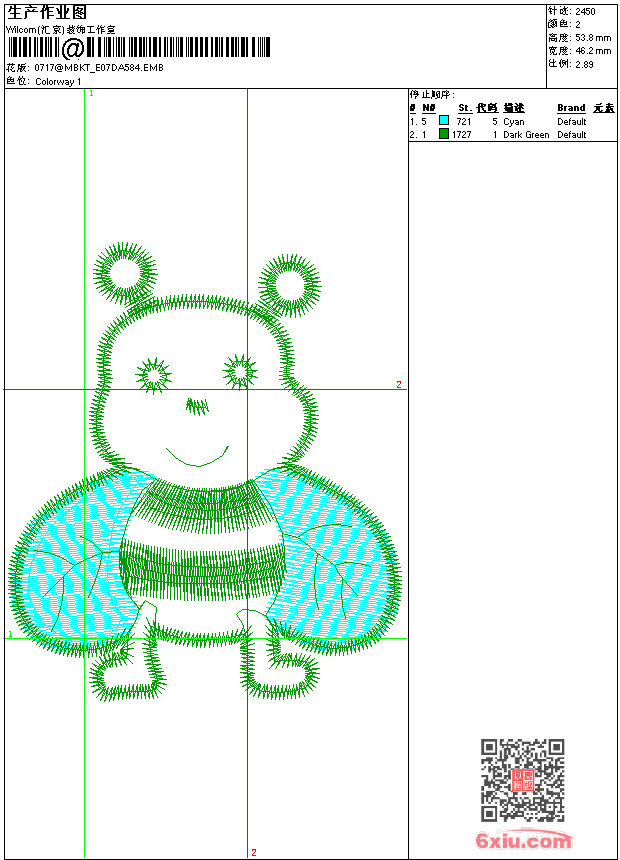Click the bee's left eye

click(154, 375)
